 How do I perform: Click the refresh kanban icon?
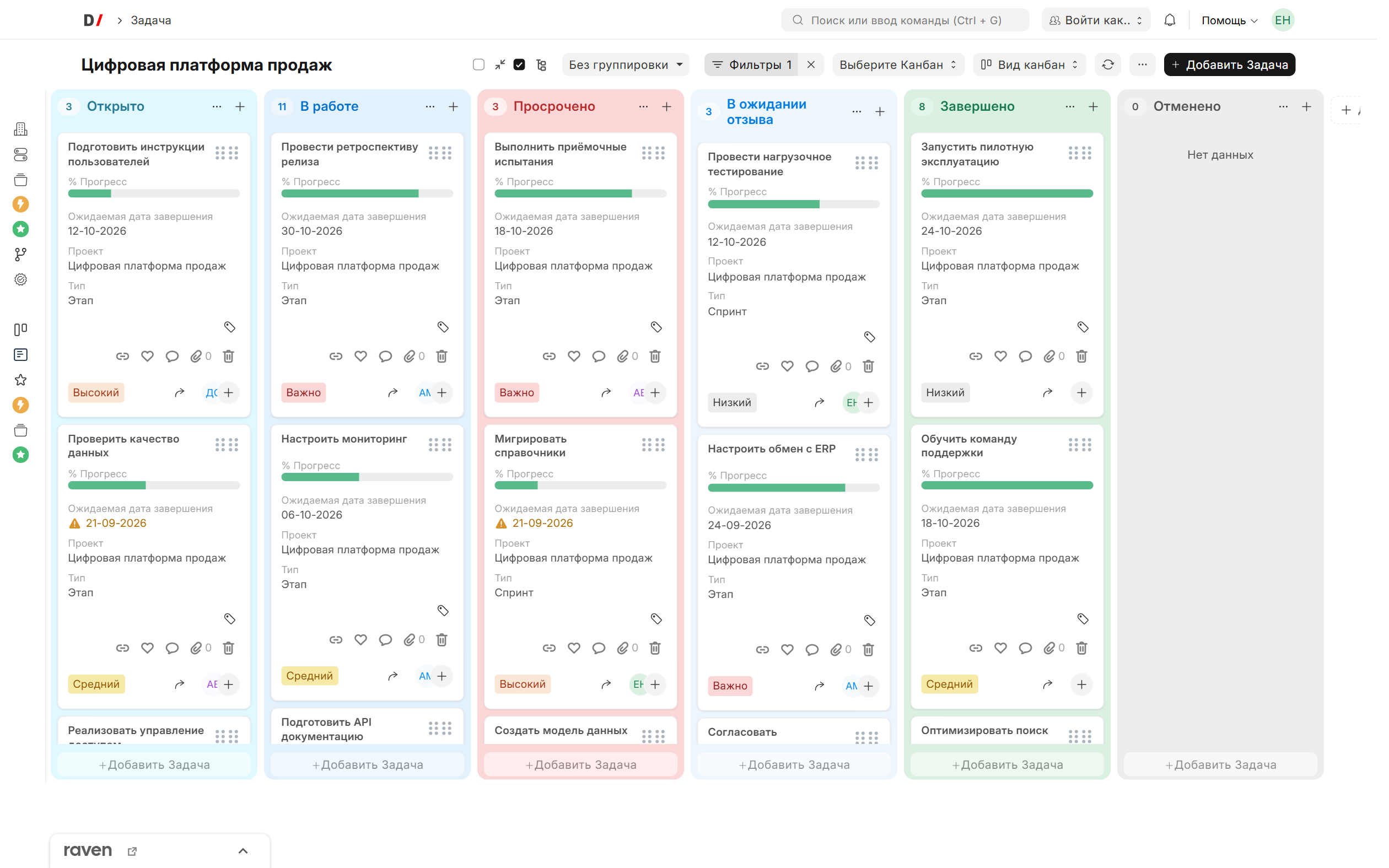point(1108,64)
